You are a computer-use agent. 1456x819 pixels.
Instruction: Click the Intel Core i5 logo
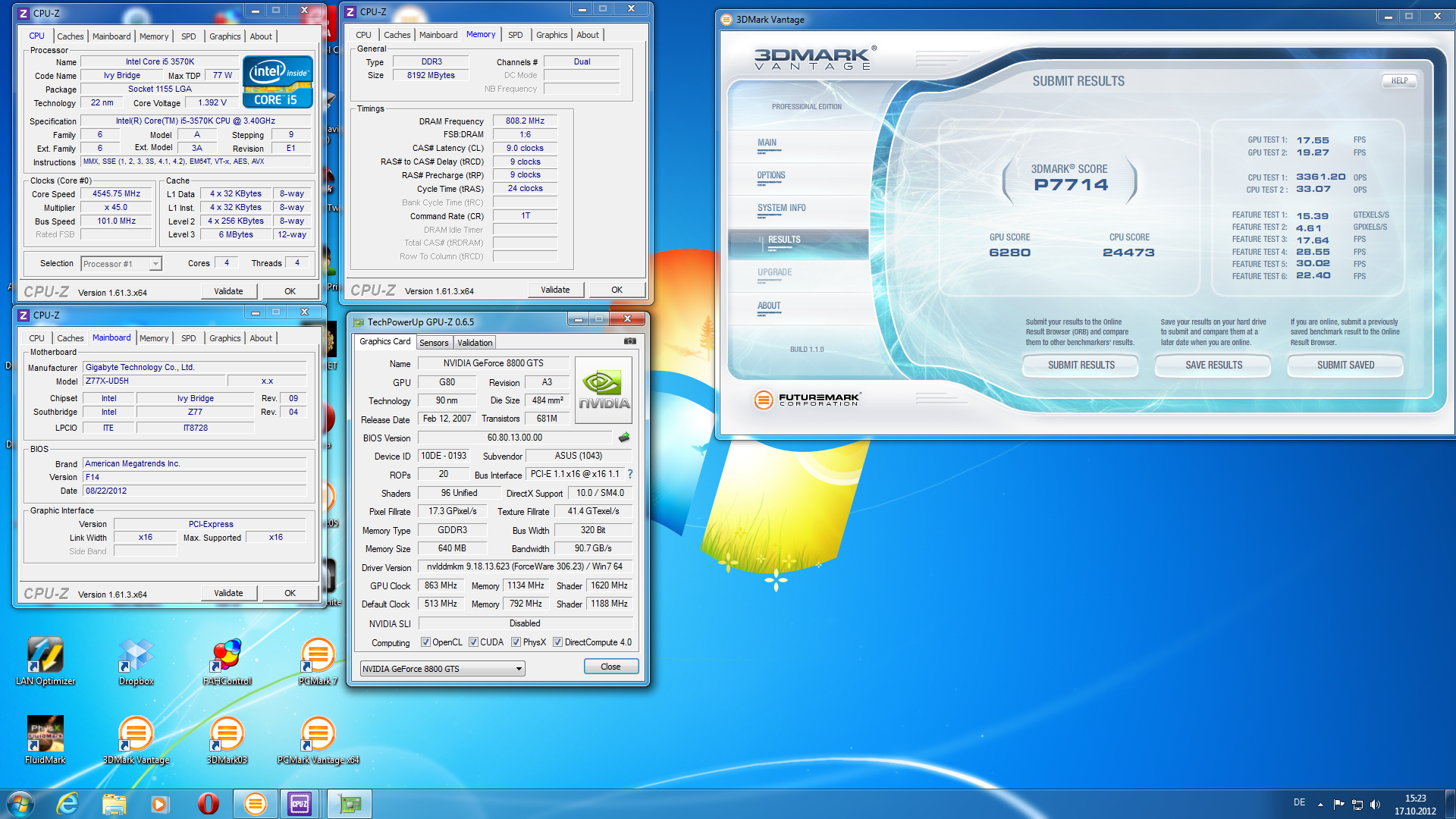pos(278,81)
